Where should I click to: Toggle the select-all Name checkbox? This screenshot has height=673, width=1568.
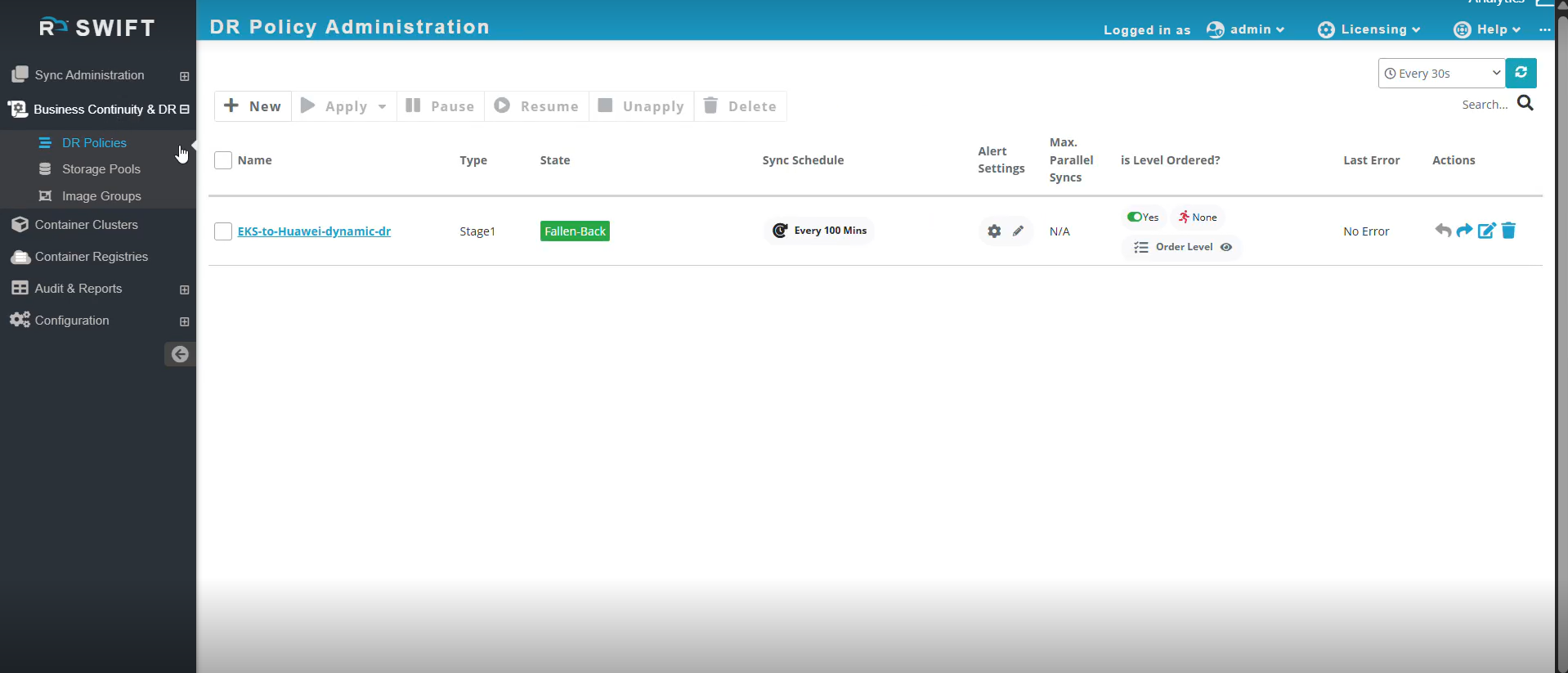[x=223, y=160]
